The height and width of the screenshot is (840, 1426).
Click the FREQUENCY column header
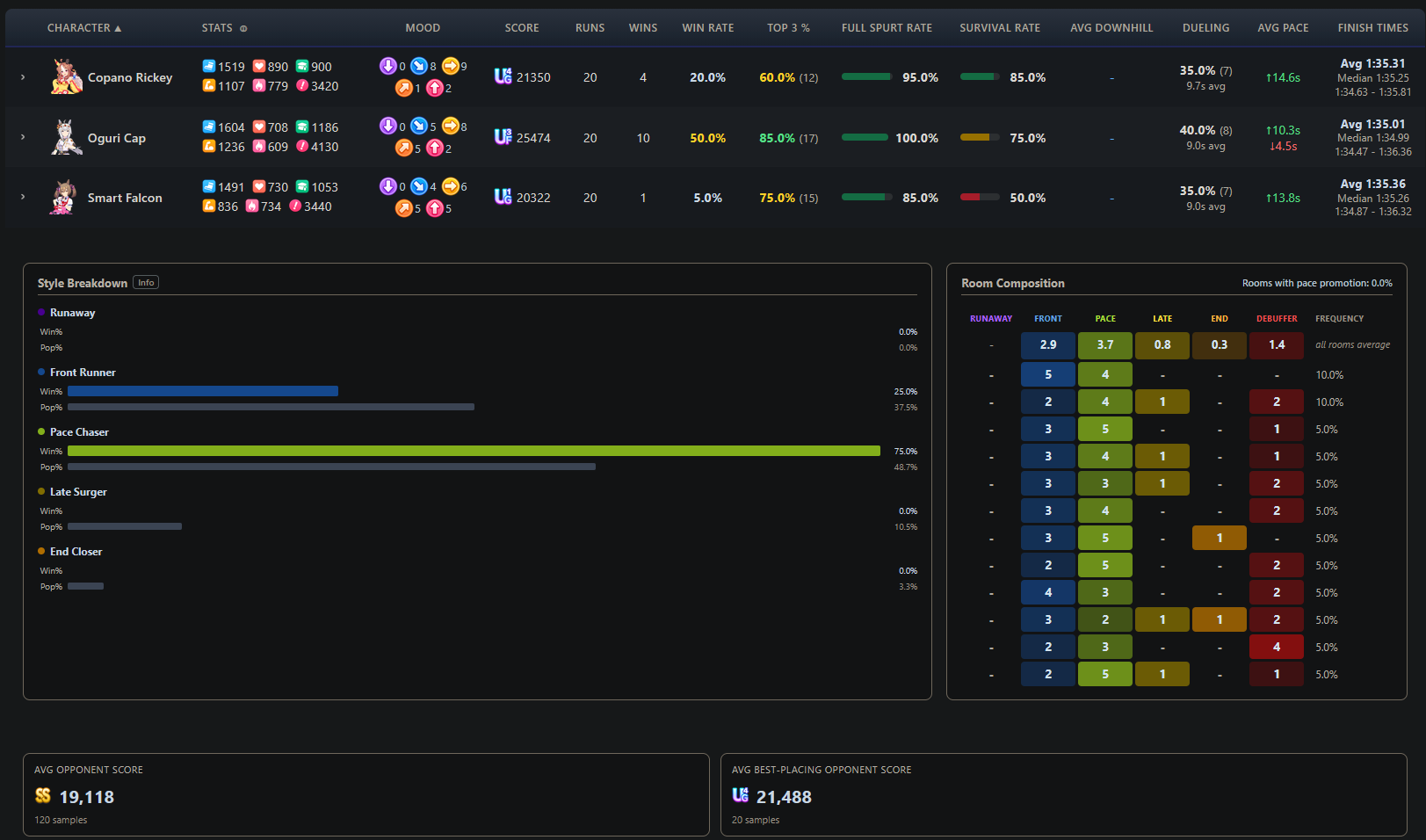point(1339,319)
